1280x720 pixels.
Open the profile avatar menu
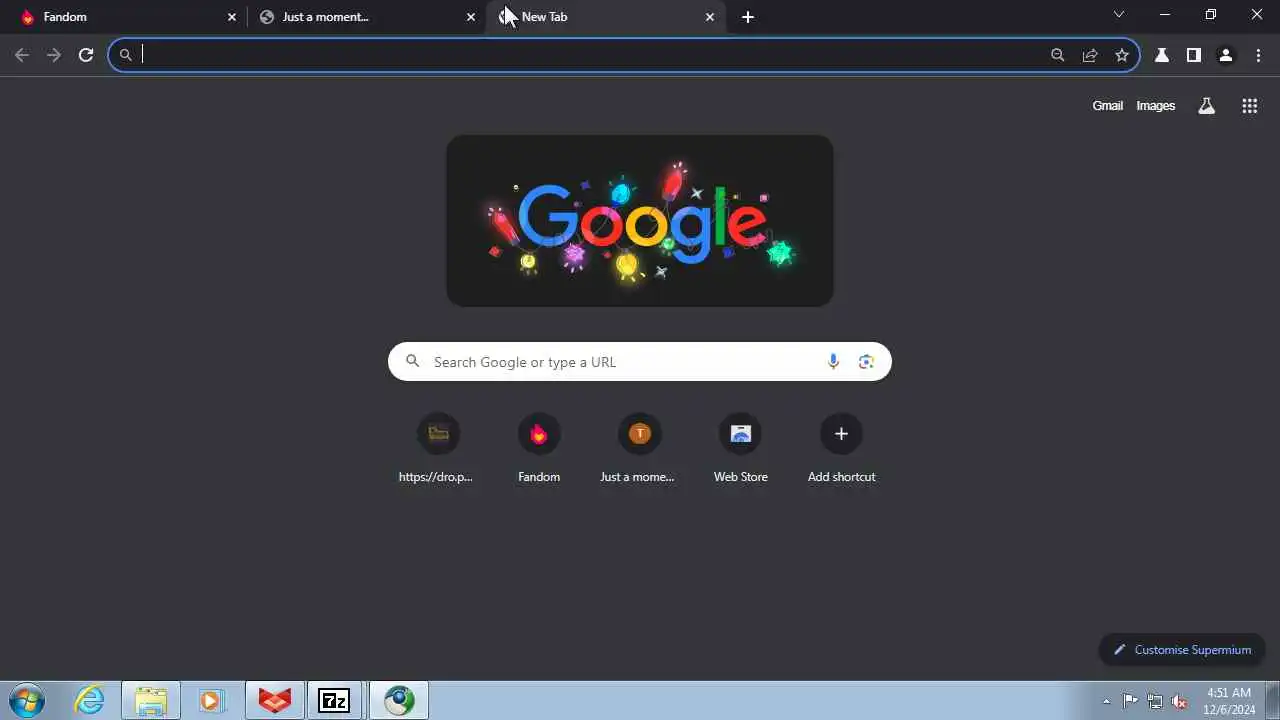1226,55
